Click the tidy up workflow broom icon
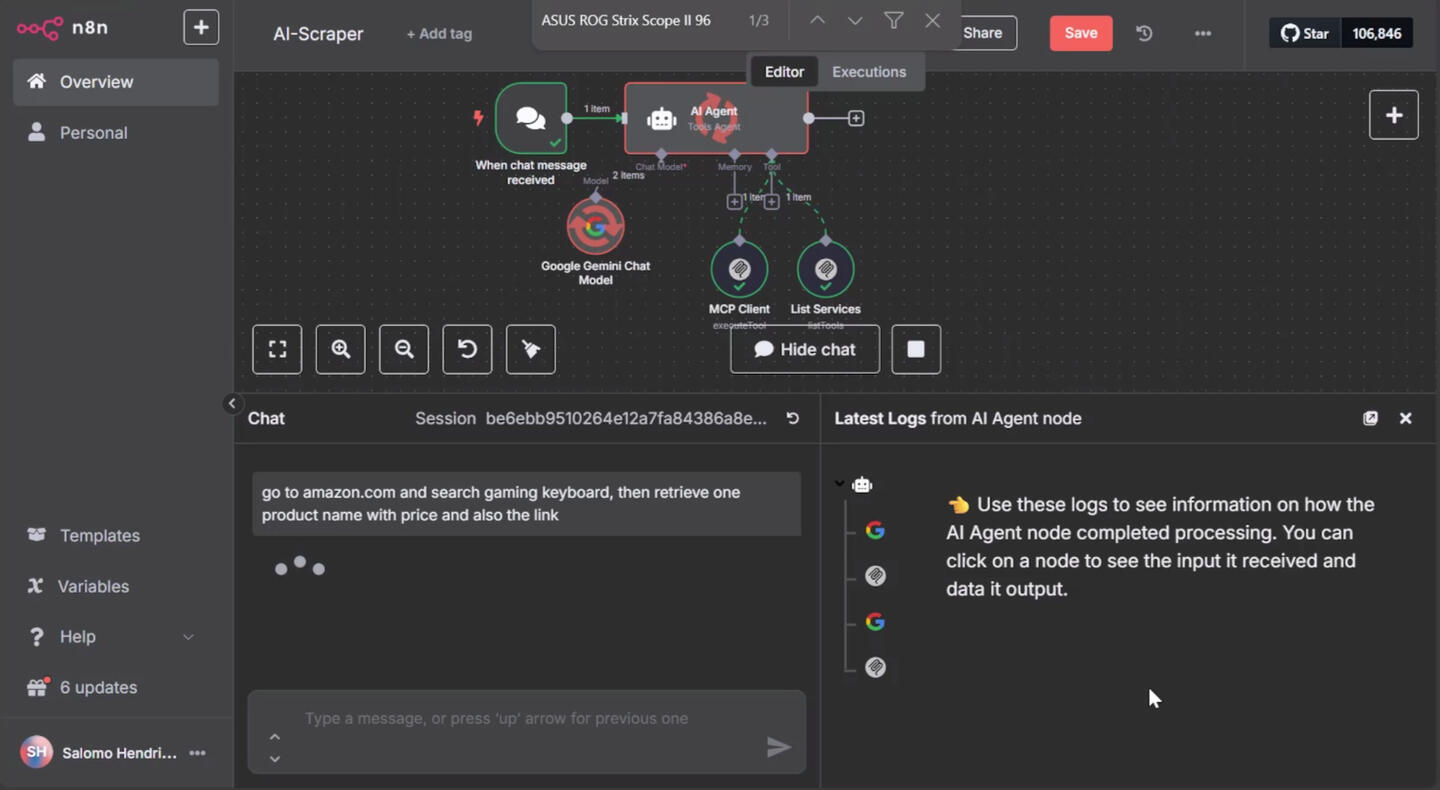 [531, 349]
